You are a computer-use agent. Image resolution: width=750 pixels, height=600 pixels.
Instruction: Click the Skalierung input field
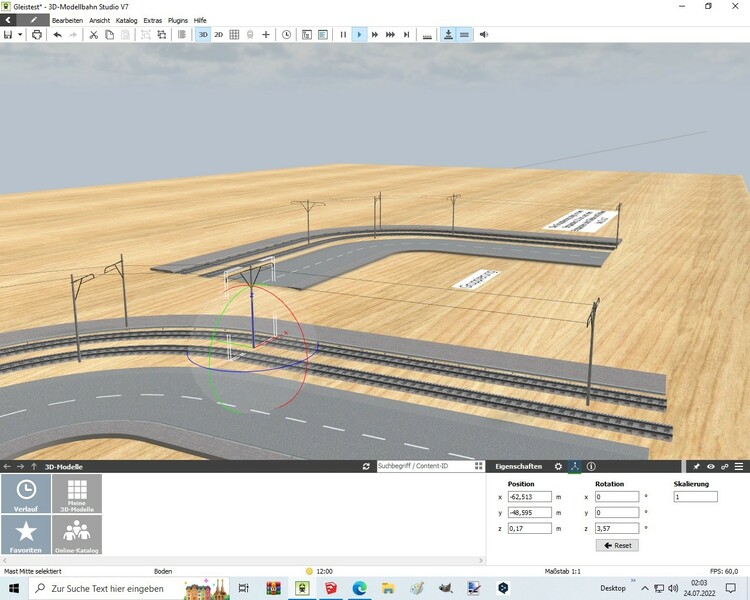(x=695, y=496)
